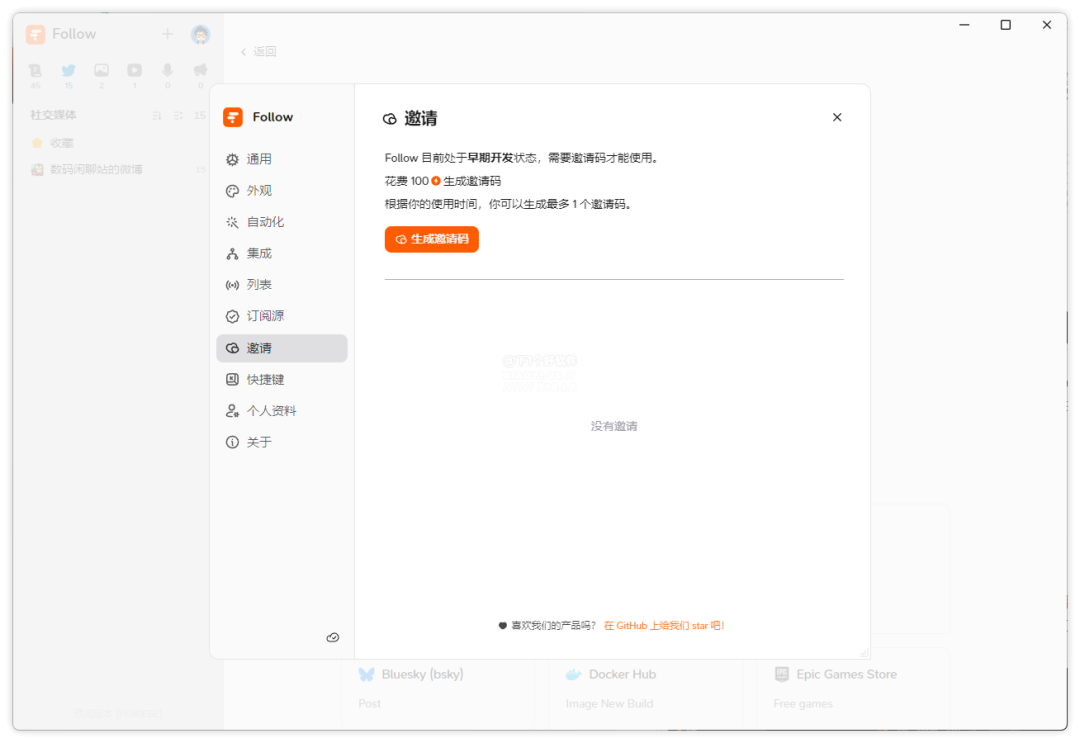Click the 社交媒体 section header

click(x=54, y=115)
